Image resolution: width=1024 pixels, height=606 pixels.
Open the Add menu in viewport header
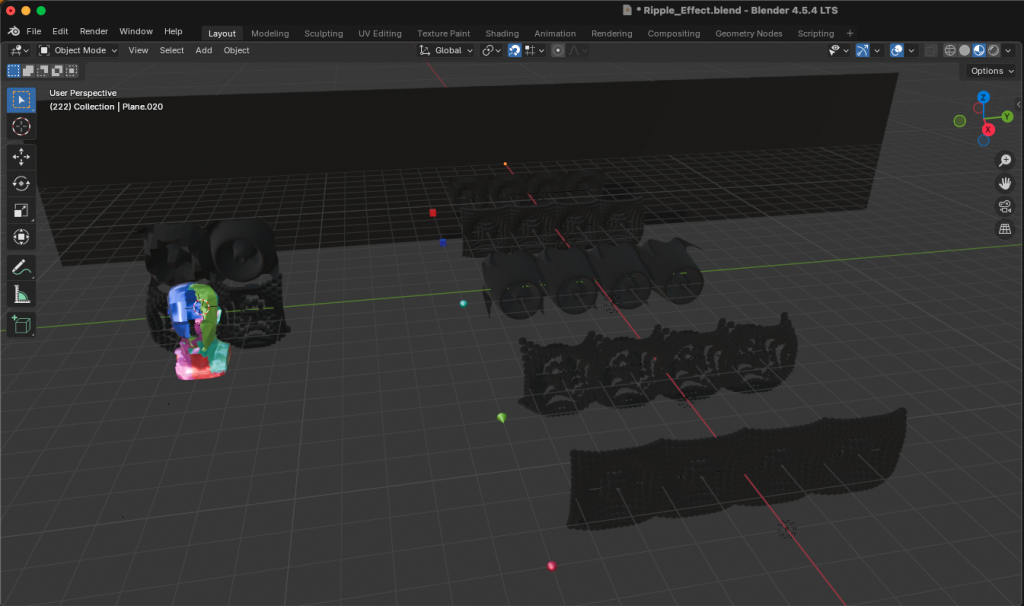(x=204, y=50)
